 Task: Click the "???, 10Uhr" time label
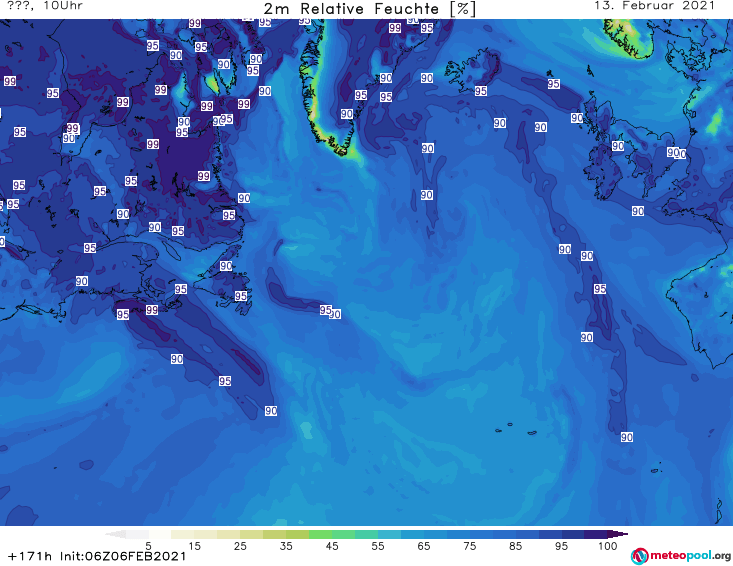point(45,6)
